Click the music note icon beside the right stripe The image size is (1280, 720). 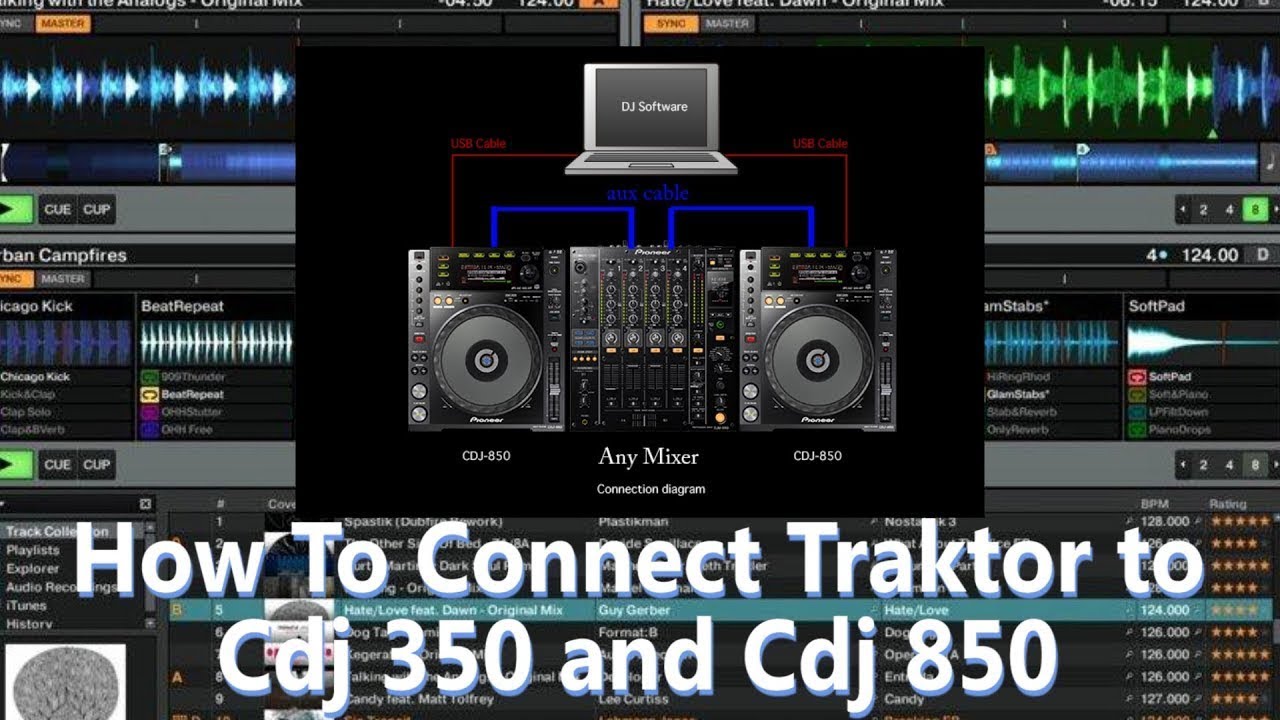click(1270, 160)
